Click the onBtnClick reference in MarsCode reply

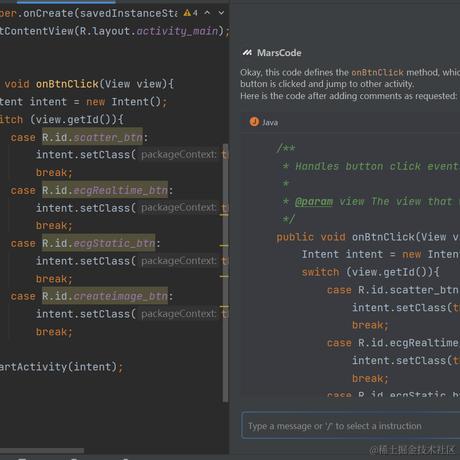click(377, 72)
